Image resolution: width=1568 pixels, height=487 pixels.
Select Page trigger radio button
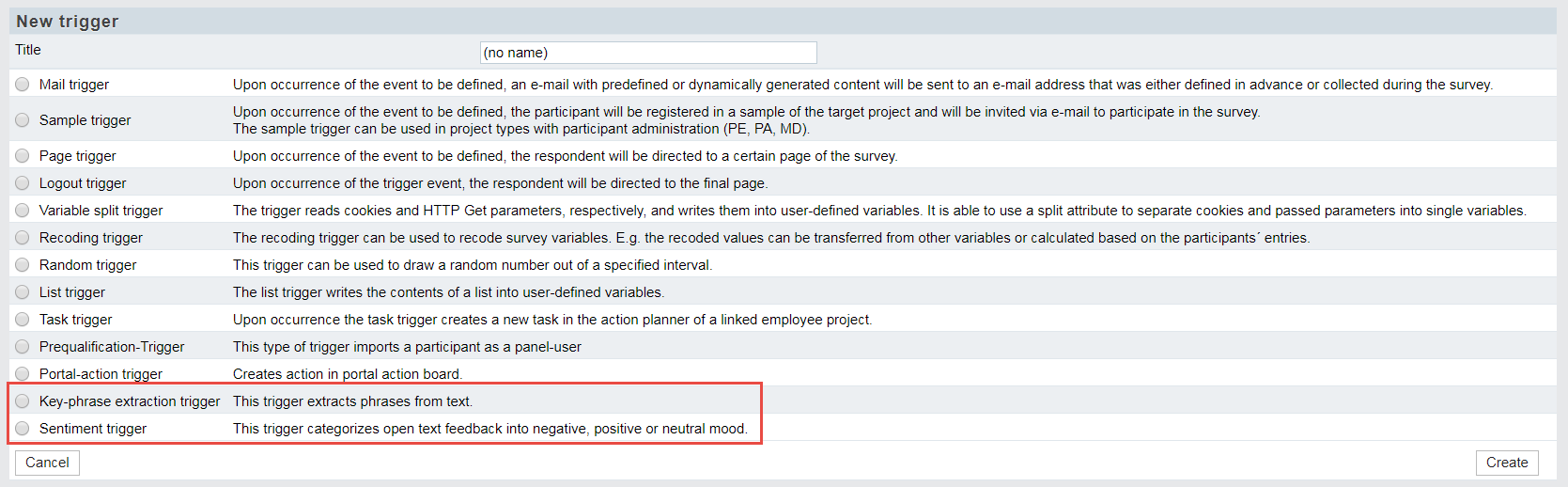[x=23, y=156]
